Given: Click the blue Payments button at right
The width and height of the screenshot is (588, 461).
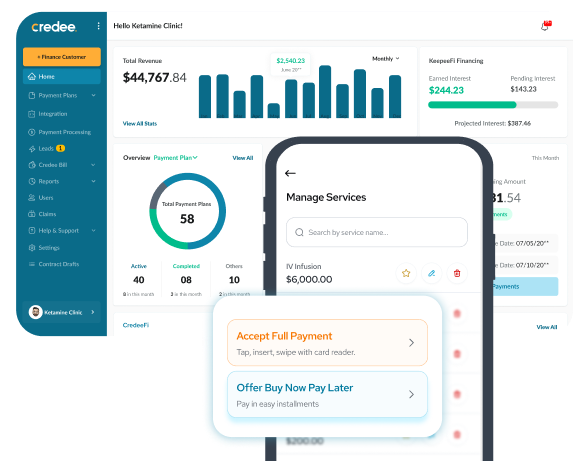Looking at the screenshot, I should pos(526,287).
